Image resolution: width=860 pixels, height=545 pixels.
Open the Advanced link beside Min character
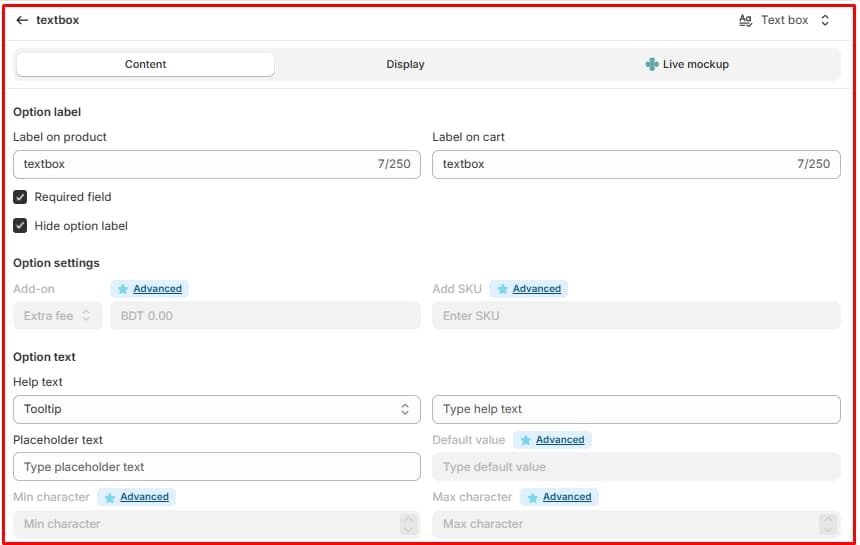click(x=144, y=497)
